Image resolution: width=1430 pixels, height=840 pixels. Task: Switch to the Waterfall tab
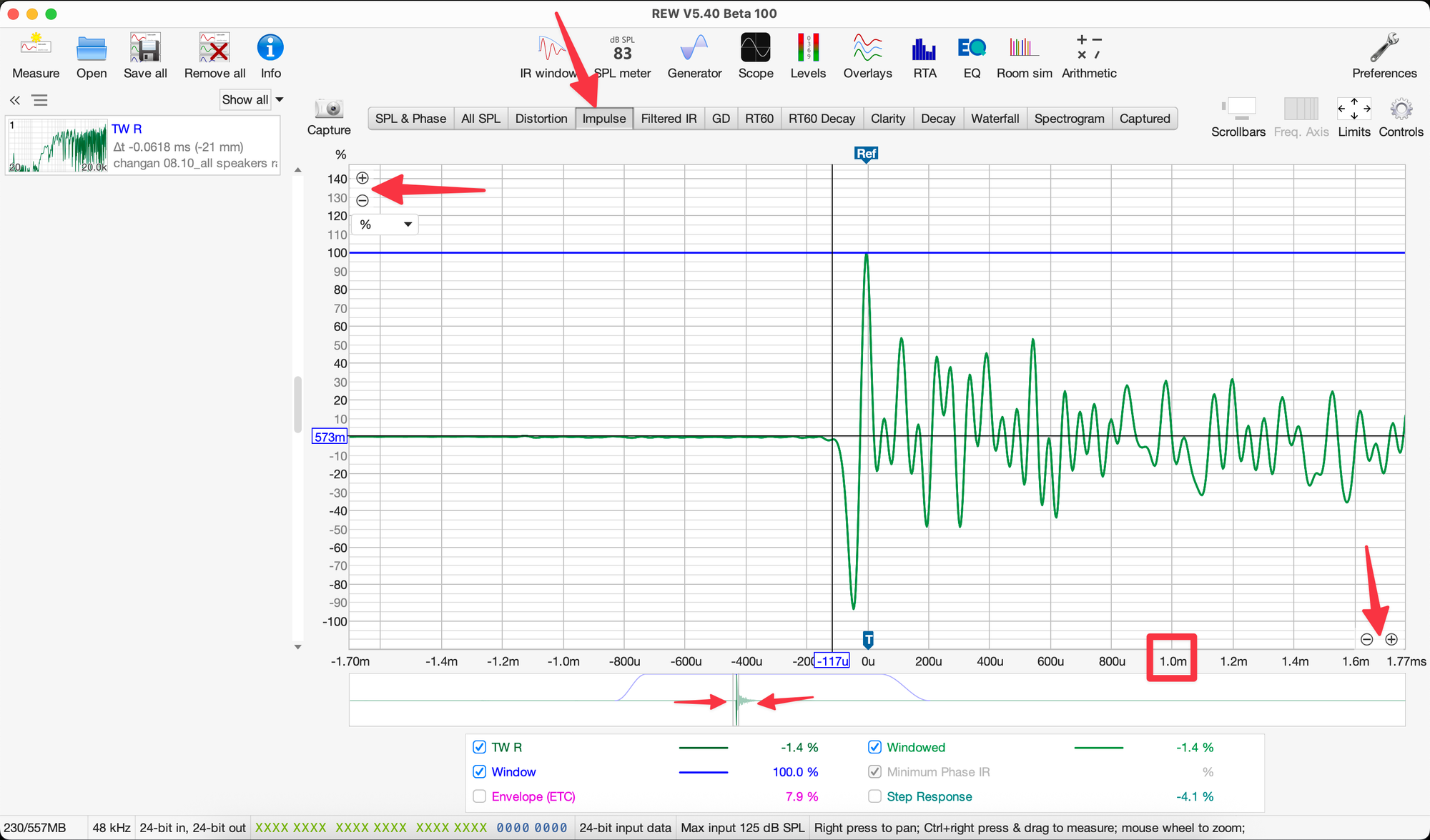pos(995,119)
